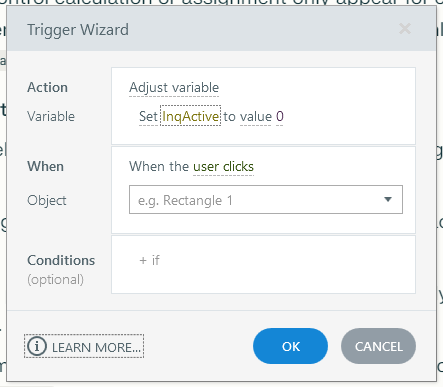Click the Action section label

click(47, 87)
